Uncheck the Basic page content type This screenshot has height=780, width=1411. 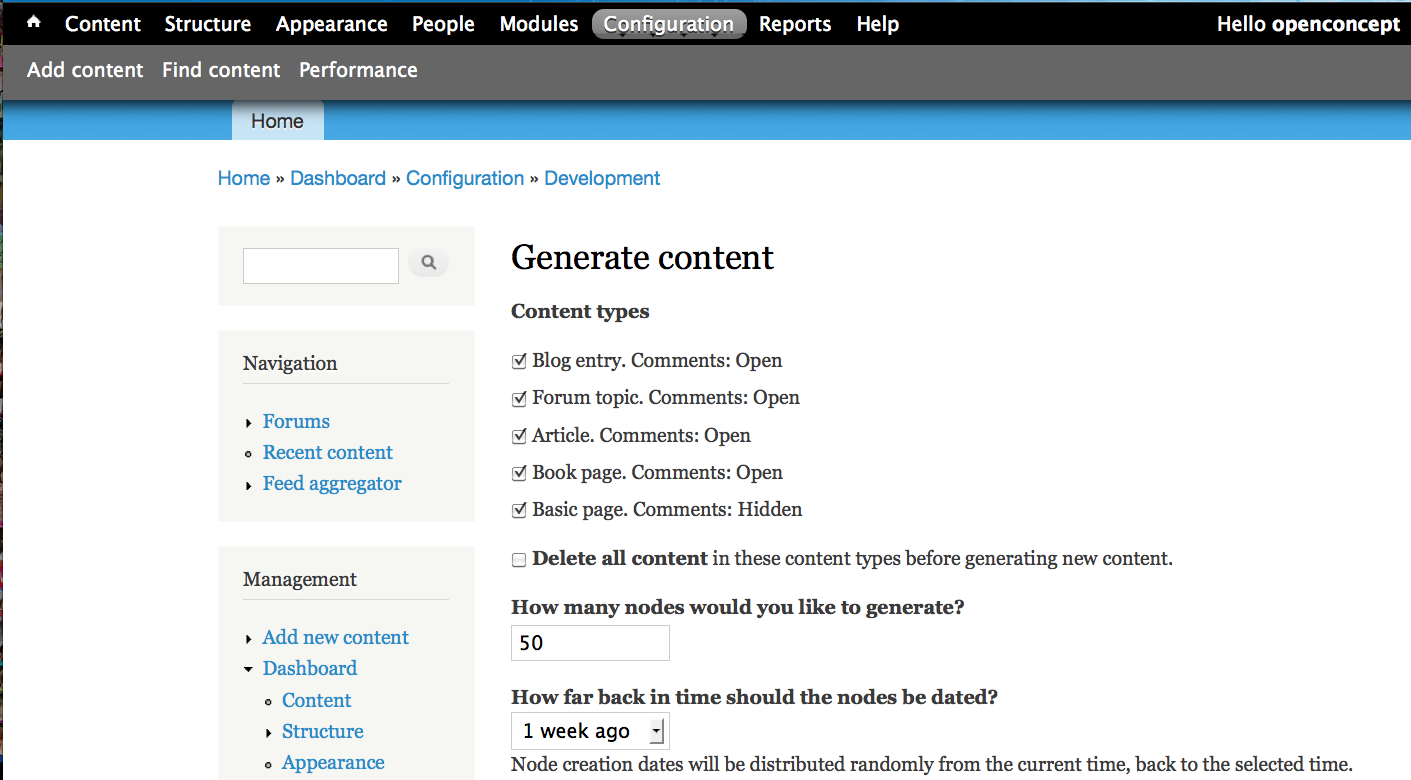pos(518,509)
